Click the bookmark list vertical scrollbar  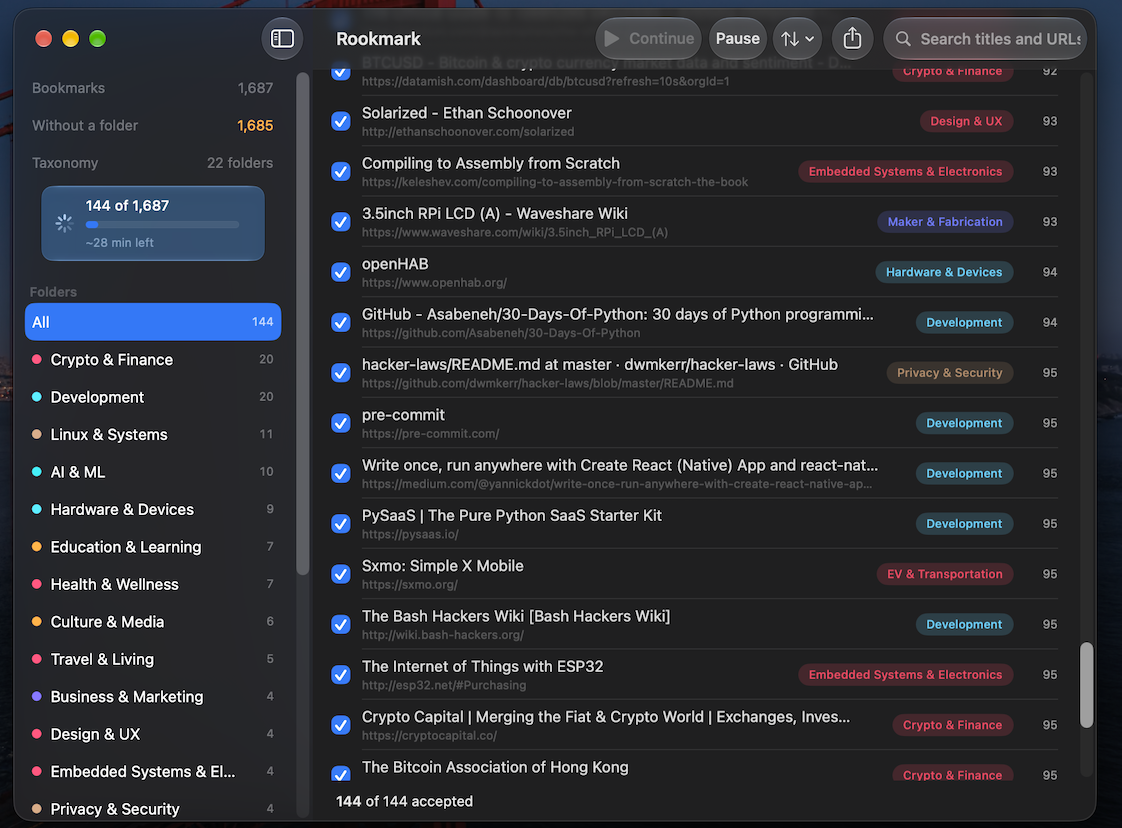pos(1086,685)
